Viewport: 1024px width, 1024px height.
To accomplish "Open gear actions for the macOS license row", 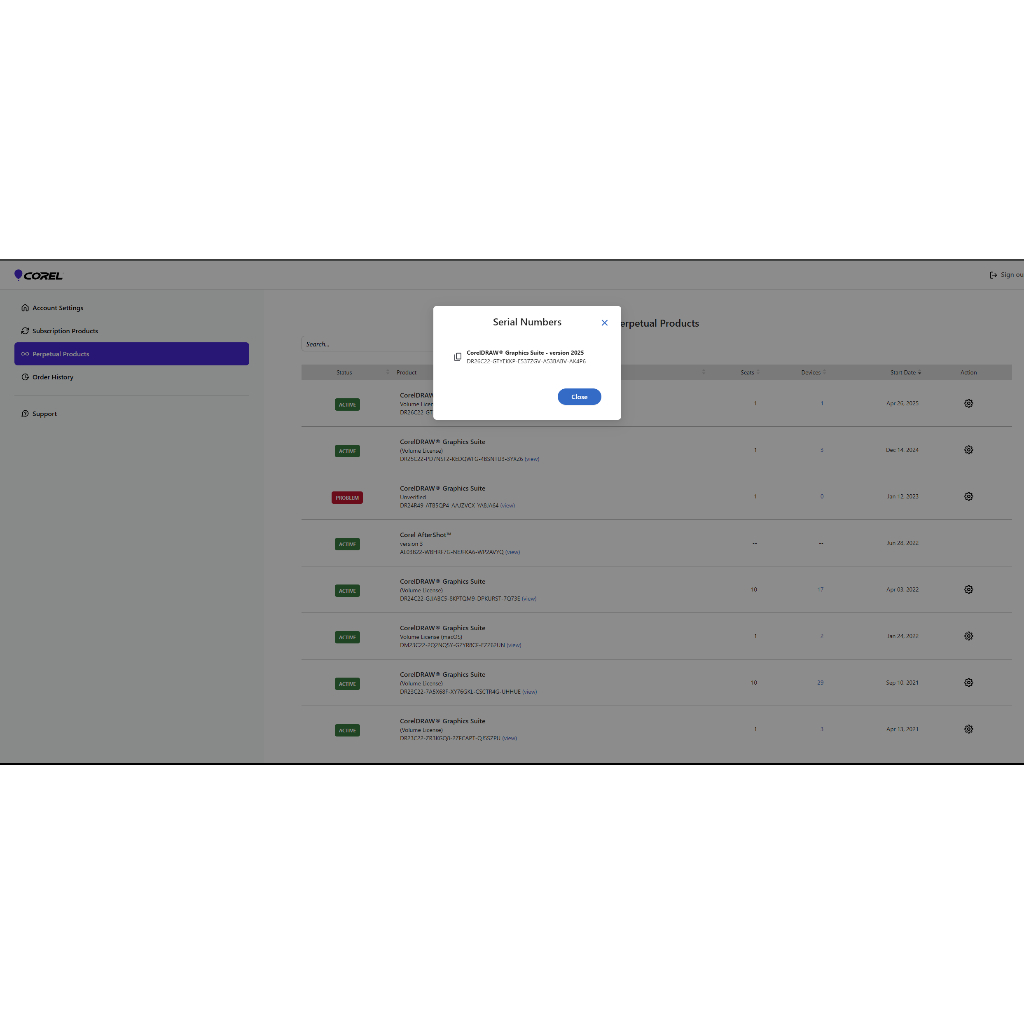I will coord(968,636).
